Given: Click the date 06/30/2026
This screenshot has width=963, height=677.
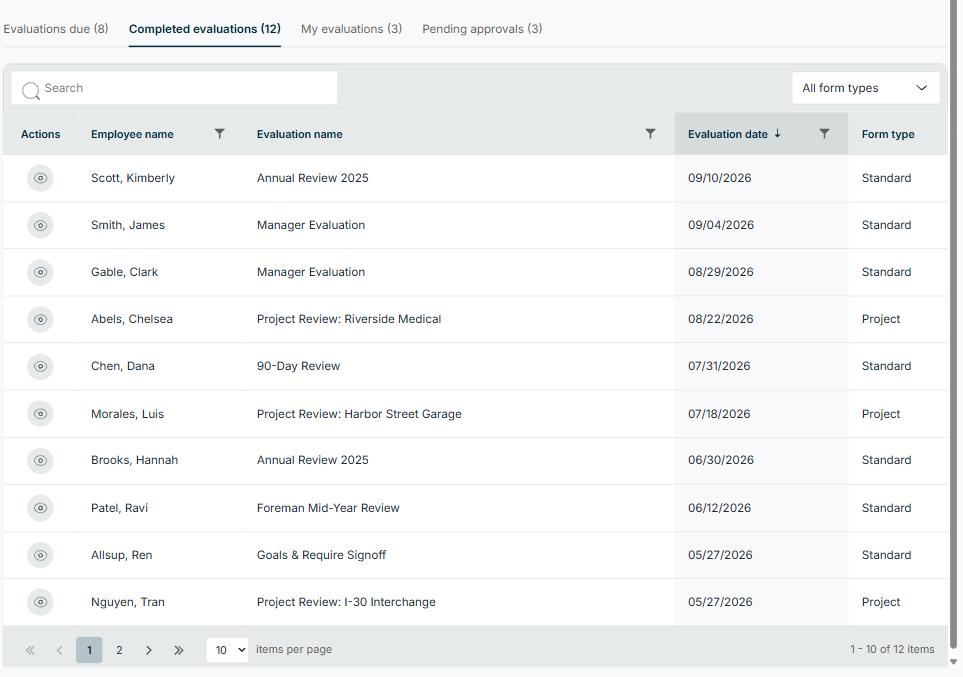Looking at the screenshot, I should click(x=720, y=460).
